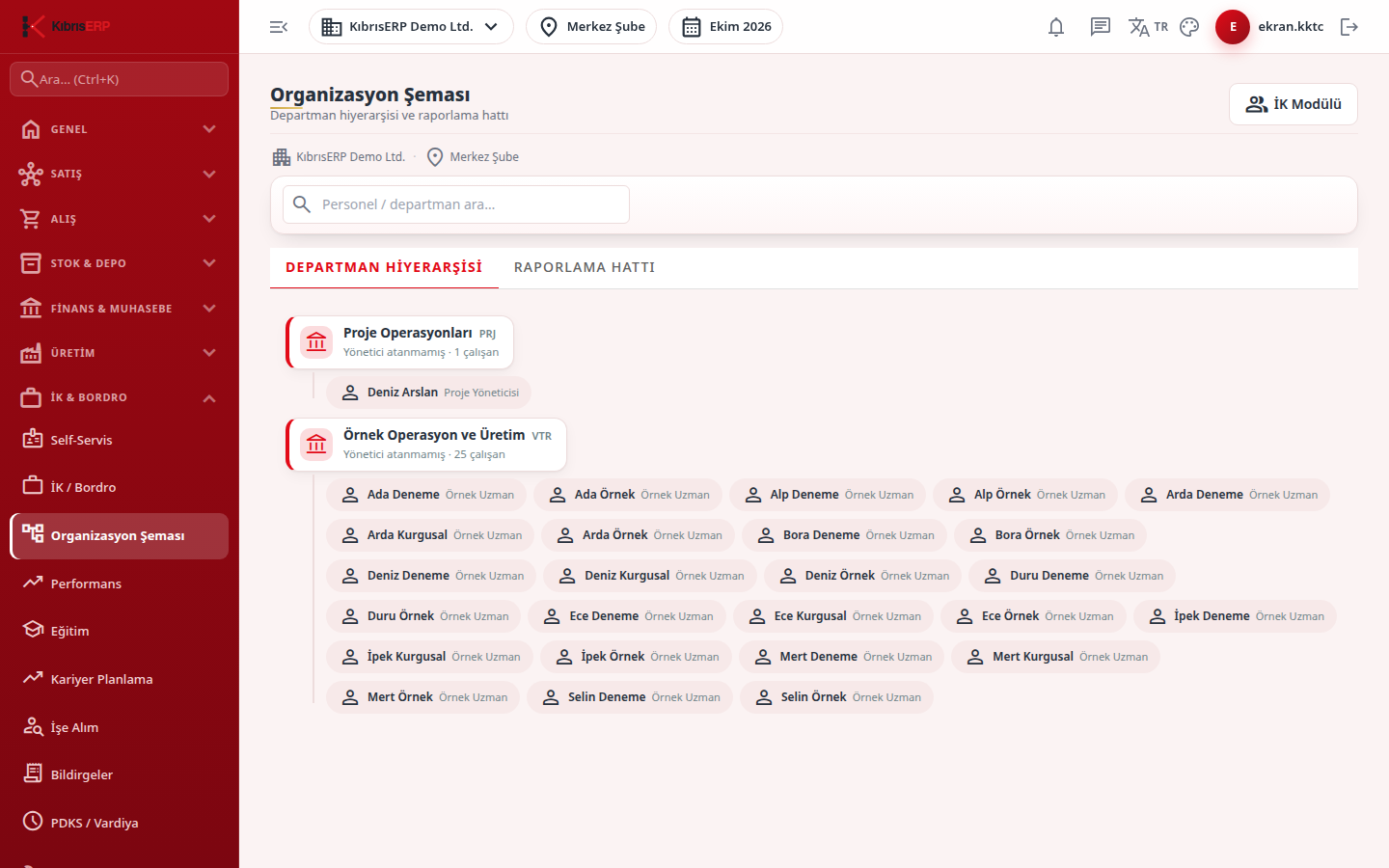Open Eğitim in the sidebar
Screen dimensions: 1389x868
tap(120, 631)
